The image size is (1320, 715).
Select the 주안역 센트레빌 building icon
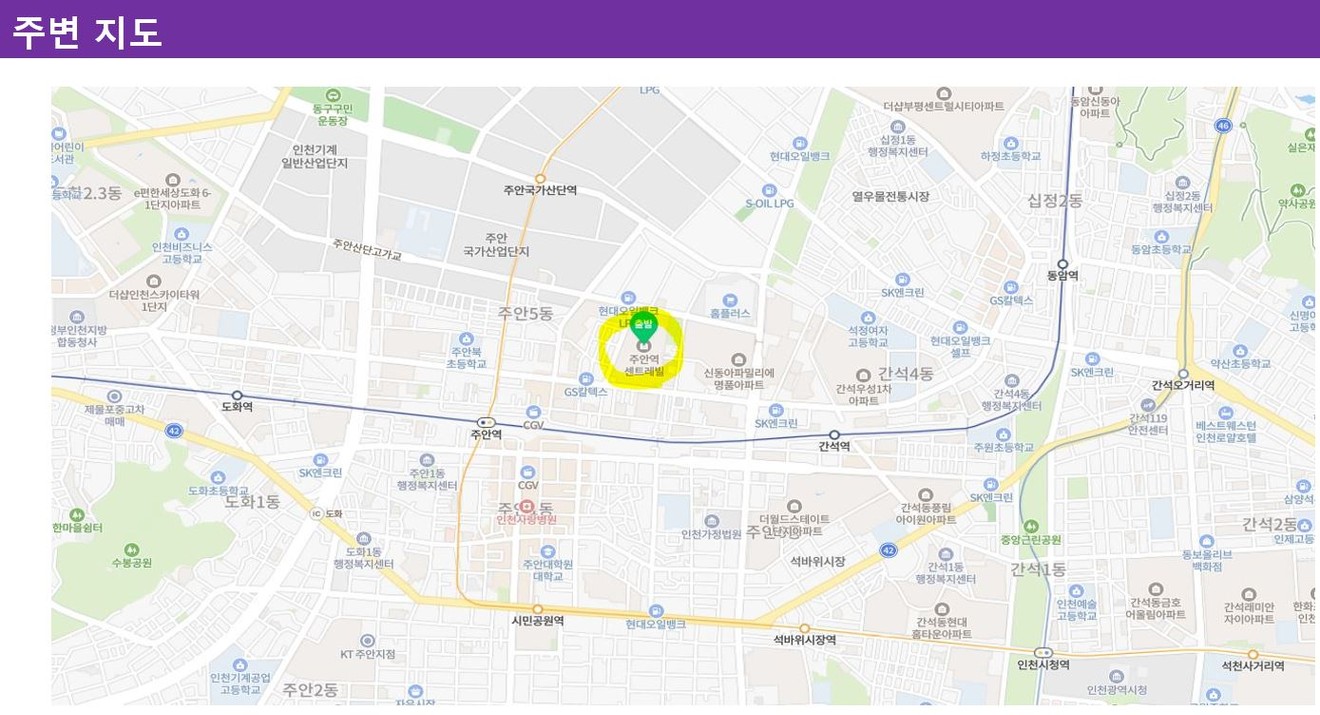point(643,347)
